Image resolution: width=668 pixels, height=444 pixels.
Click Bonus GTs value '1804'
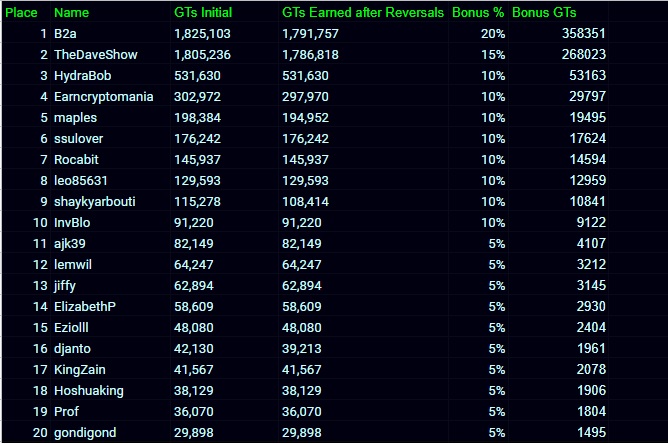(591, 411)
